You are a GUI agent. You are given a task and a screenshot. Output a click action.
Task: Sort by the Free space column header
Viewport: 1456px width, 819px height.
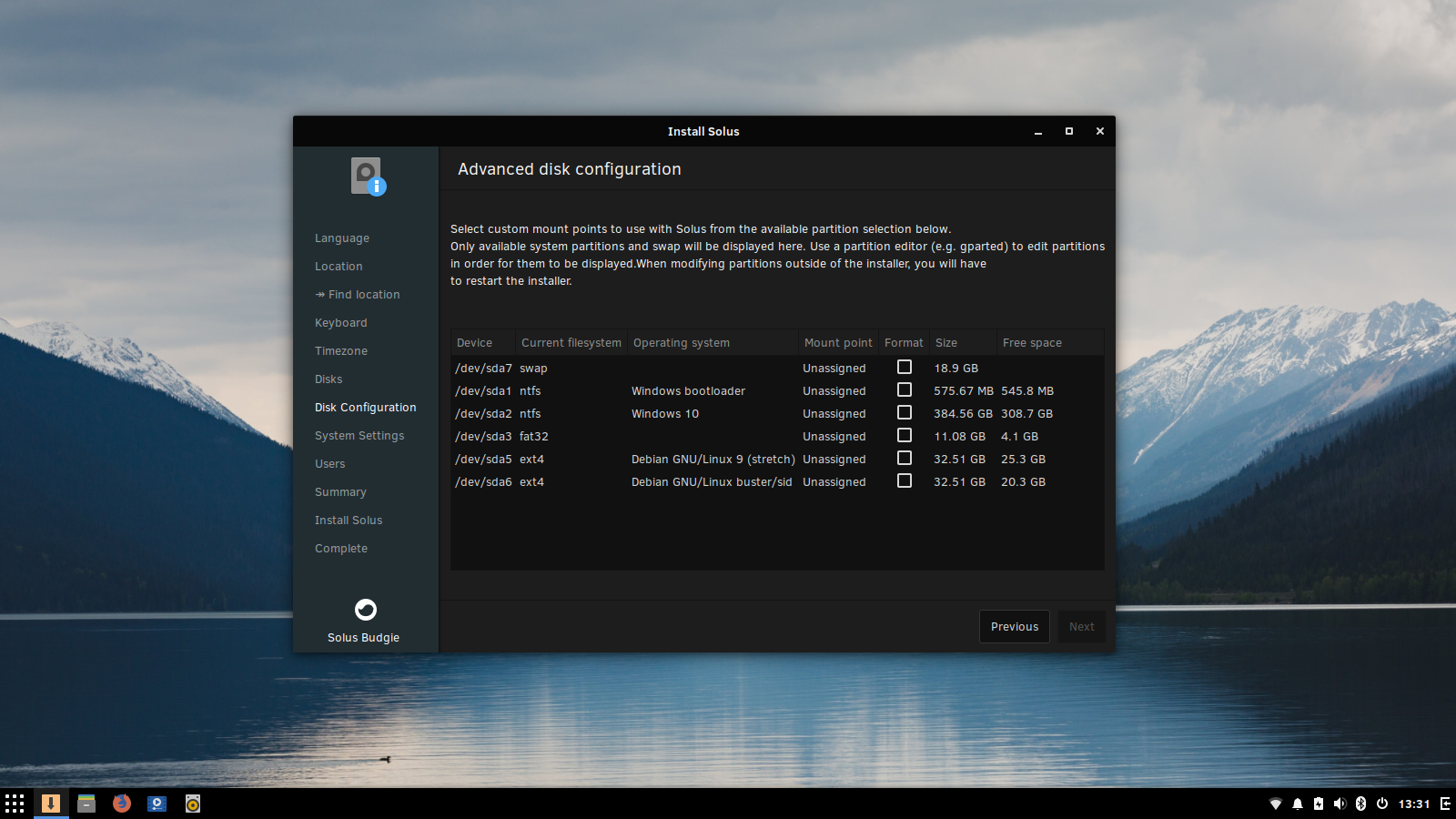1050,343
